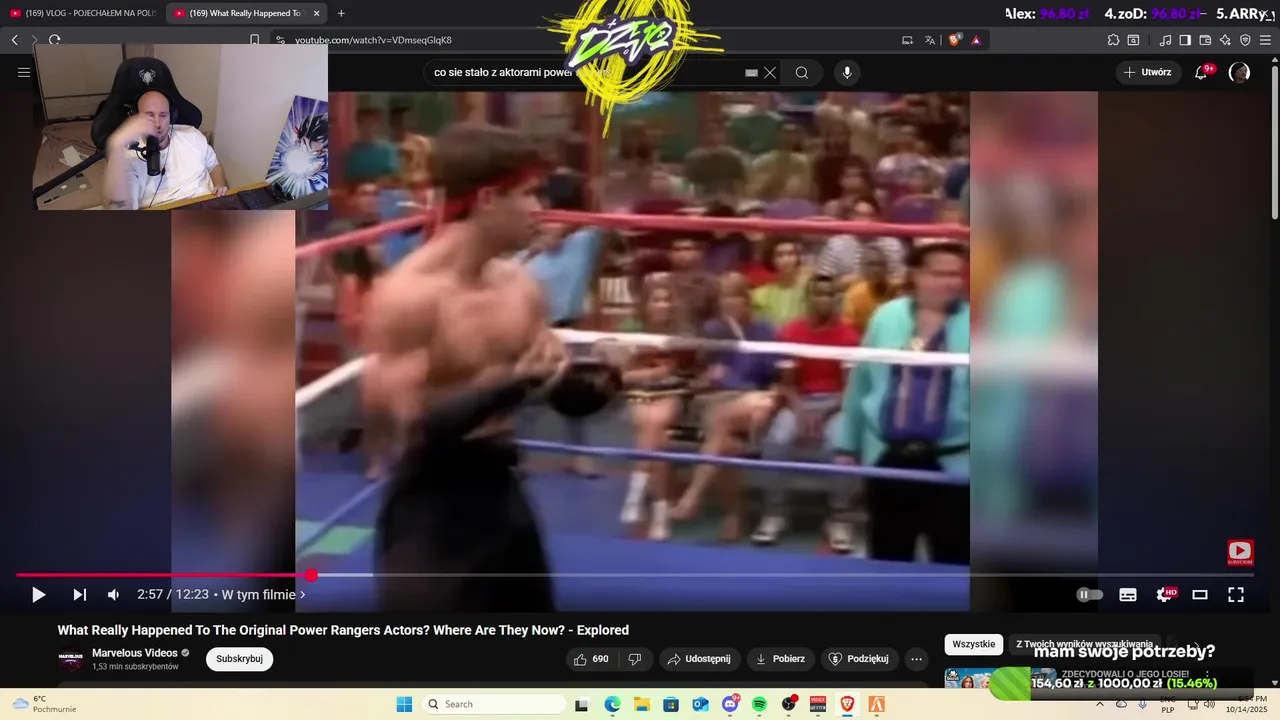Open Brave VPN shield icon

point(1245,40)
